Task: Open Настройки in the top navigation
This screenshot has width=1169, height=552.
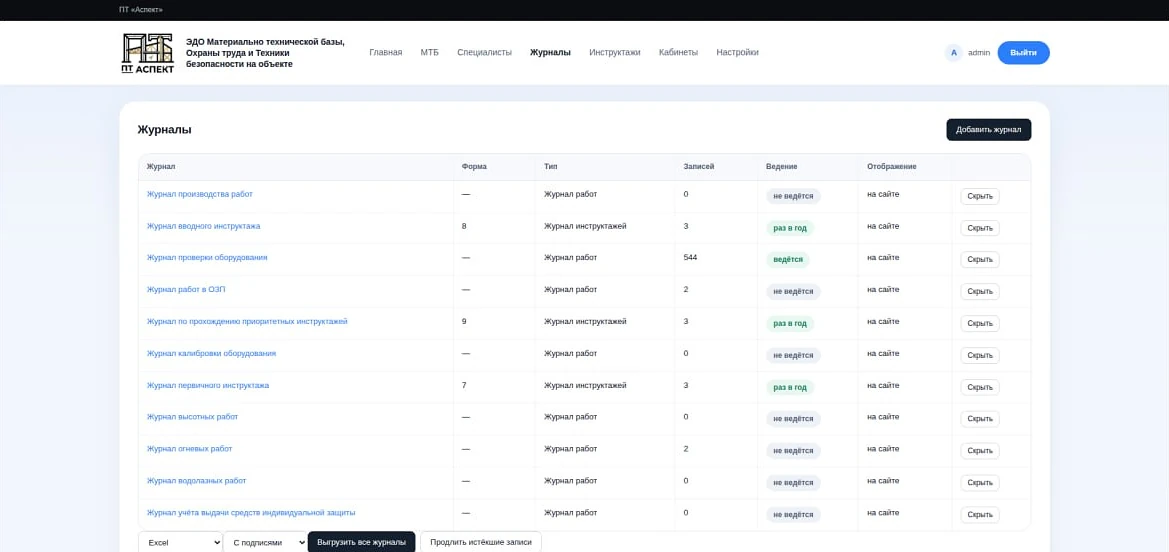Action: coord(737,52)
